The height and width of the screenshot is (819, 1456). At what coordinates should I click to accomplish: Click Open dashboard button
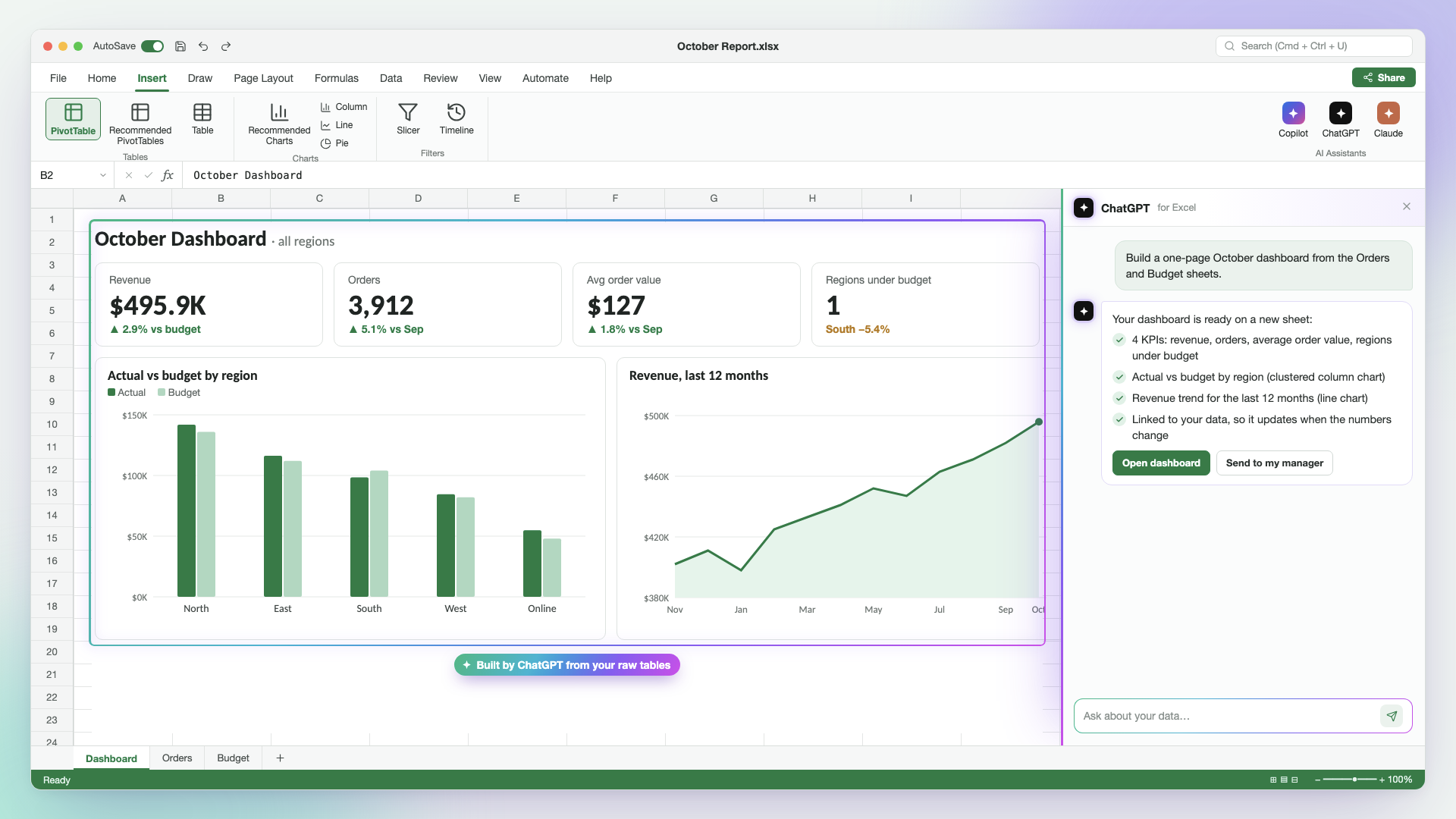click(1161, 463)
